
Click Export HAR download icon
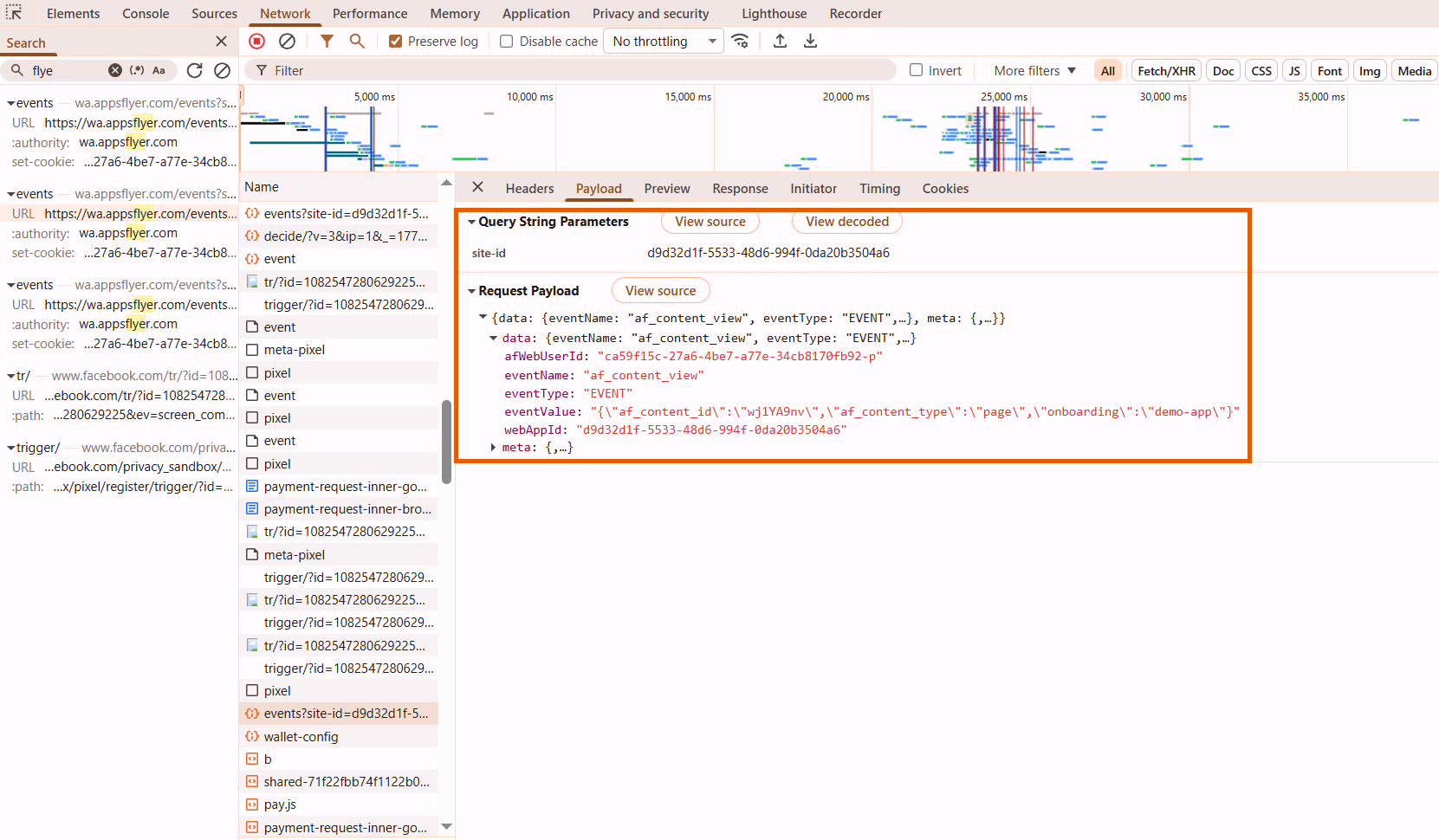(x=810, y=42)
